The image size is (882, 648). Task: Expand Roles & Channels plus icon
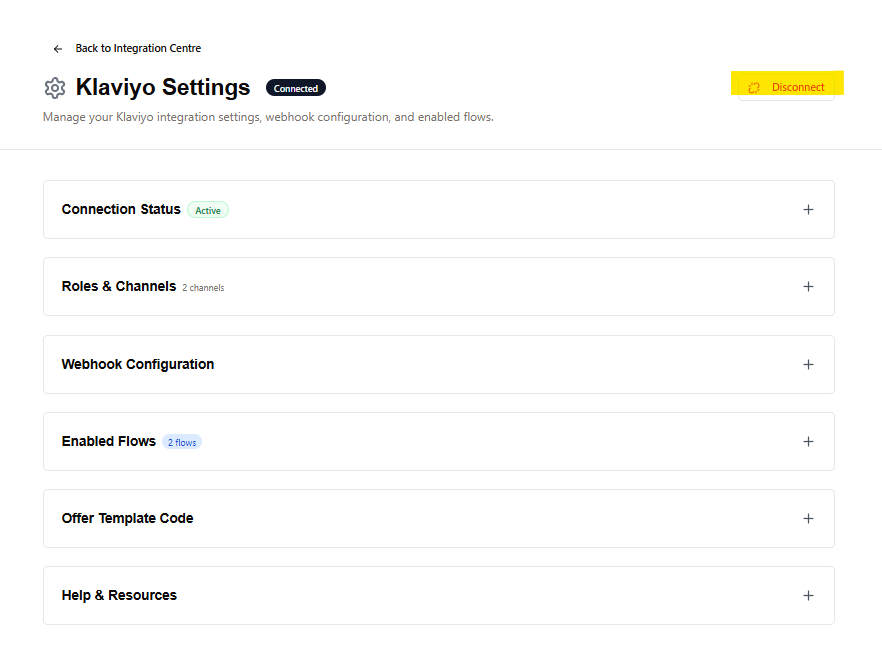(x=808, y=287)
